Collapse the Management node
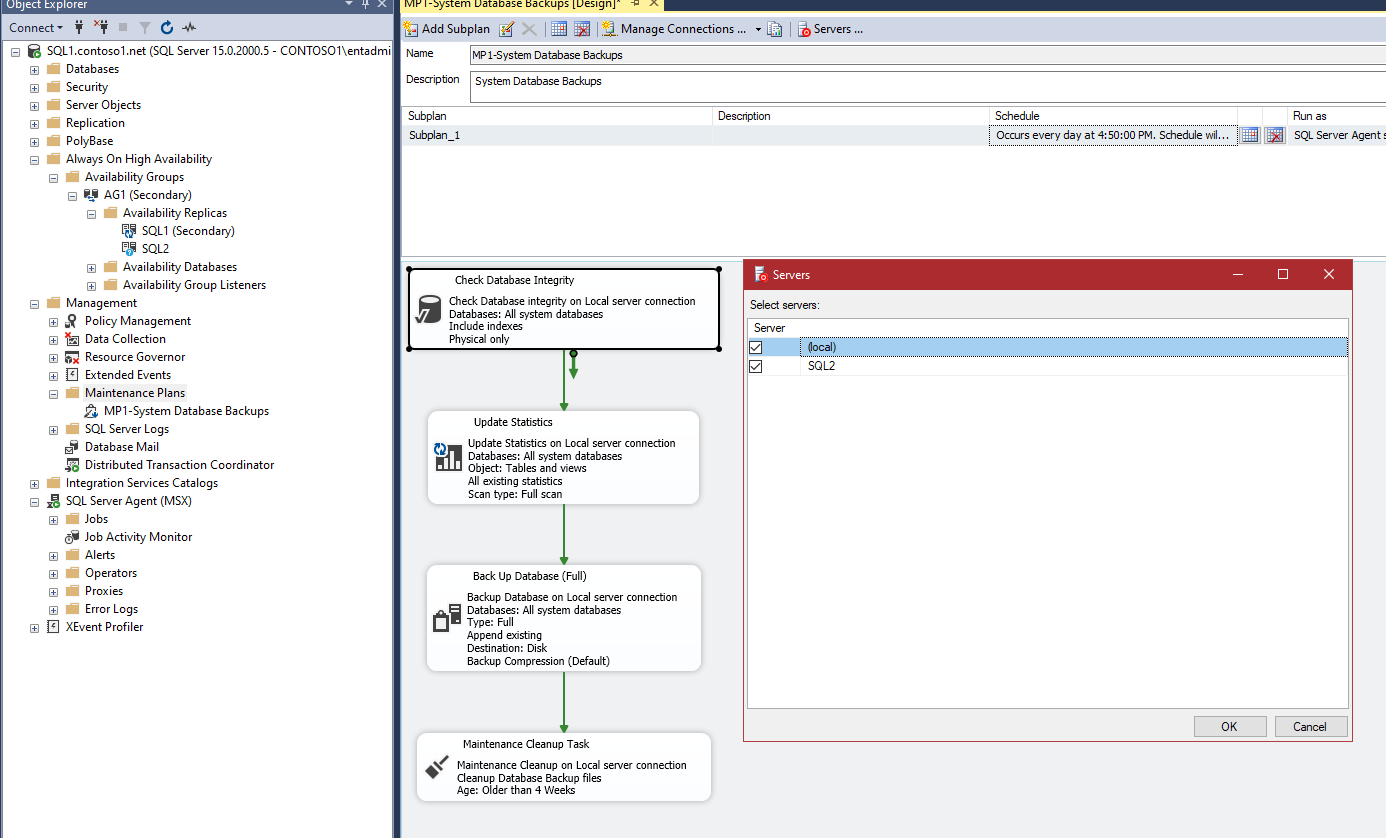The image size is (1386, 838). pos(35,303)
